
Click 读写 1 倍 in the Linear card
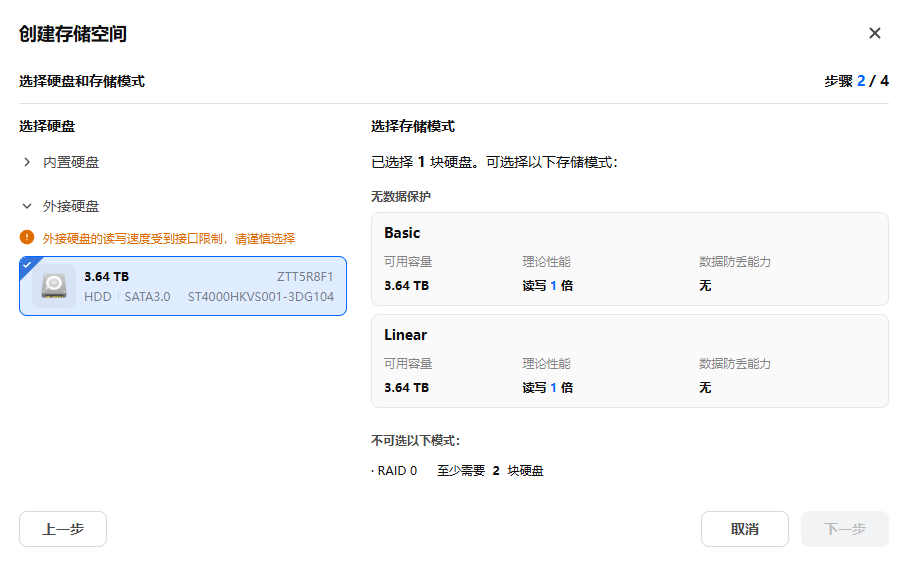[547, 388]
